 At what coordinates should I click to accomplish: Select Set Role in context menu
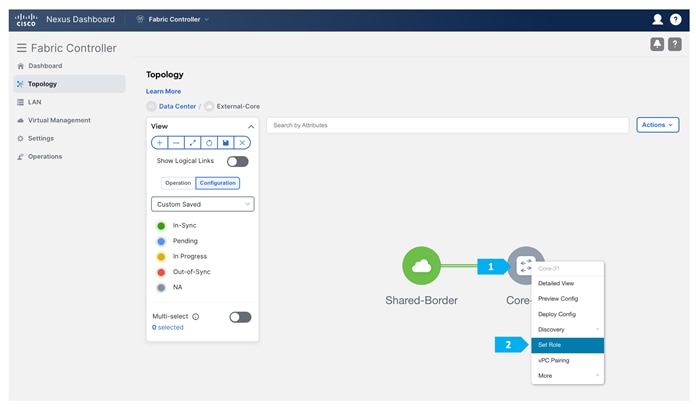click(567, 345)
